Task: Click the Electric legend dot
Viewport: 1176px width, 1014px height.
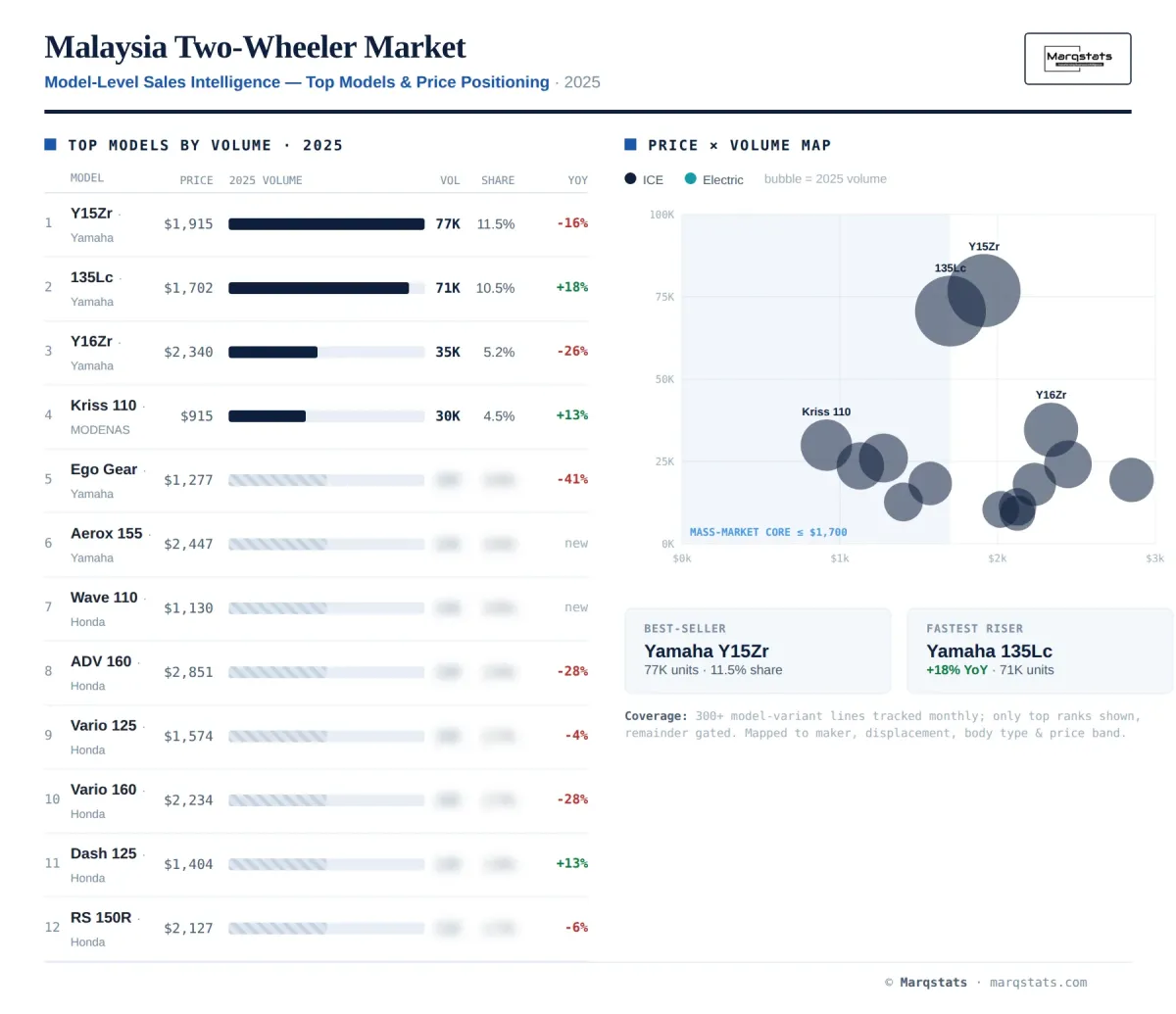Action: (x=690, y=179)
